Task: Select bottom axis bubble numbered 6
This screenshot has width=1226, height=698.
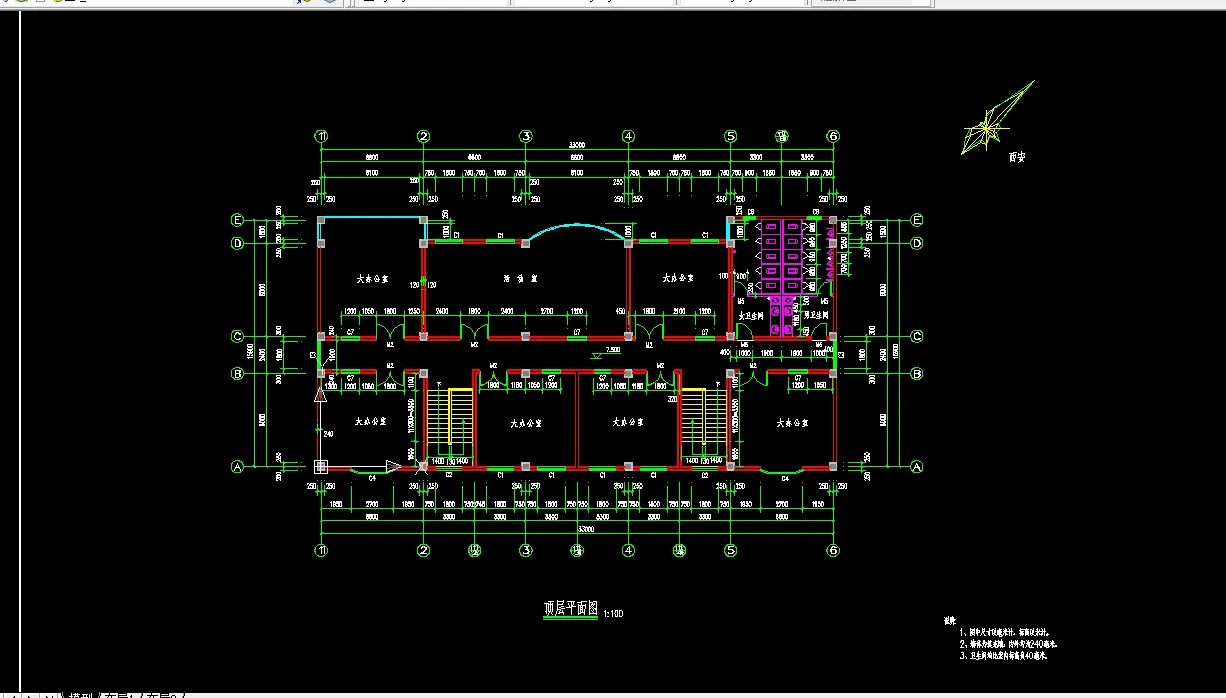Action: tap(832, 550)
